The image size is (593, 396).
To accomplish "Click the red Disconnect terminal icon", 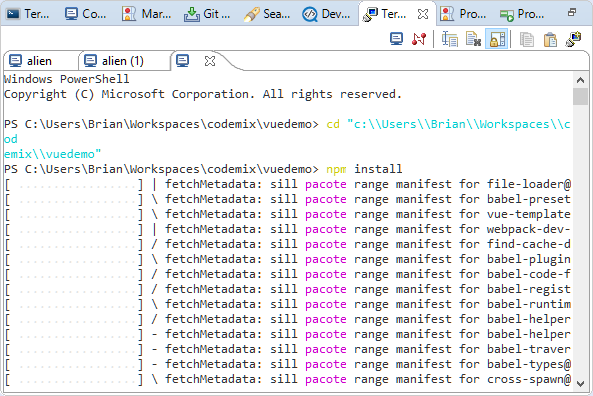I will tap(419, 39).
